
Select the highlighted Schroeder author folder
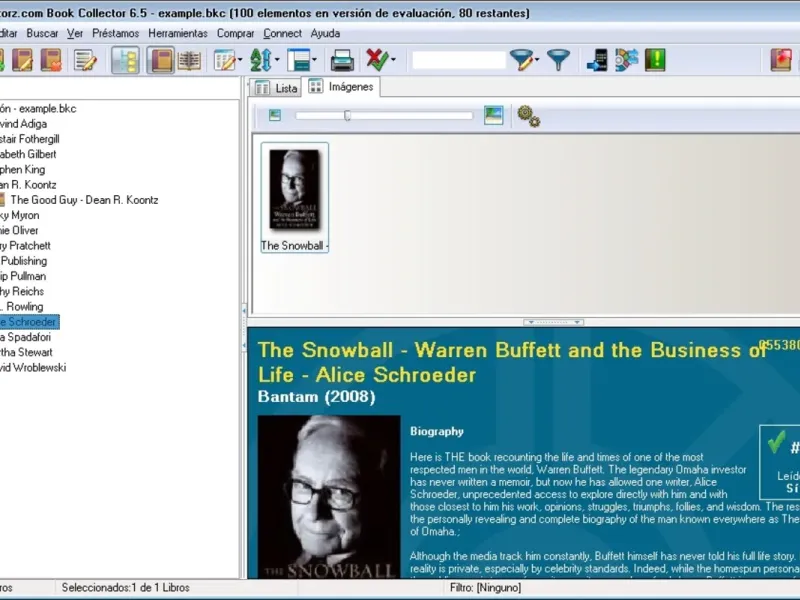pos(29,322)
